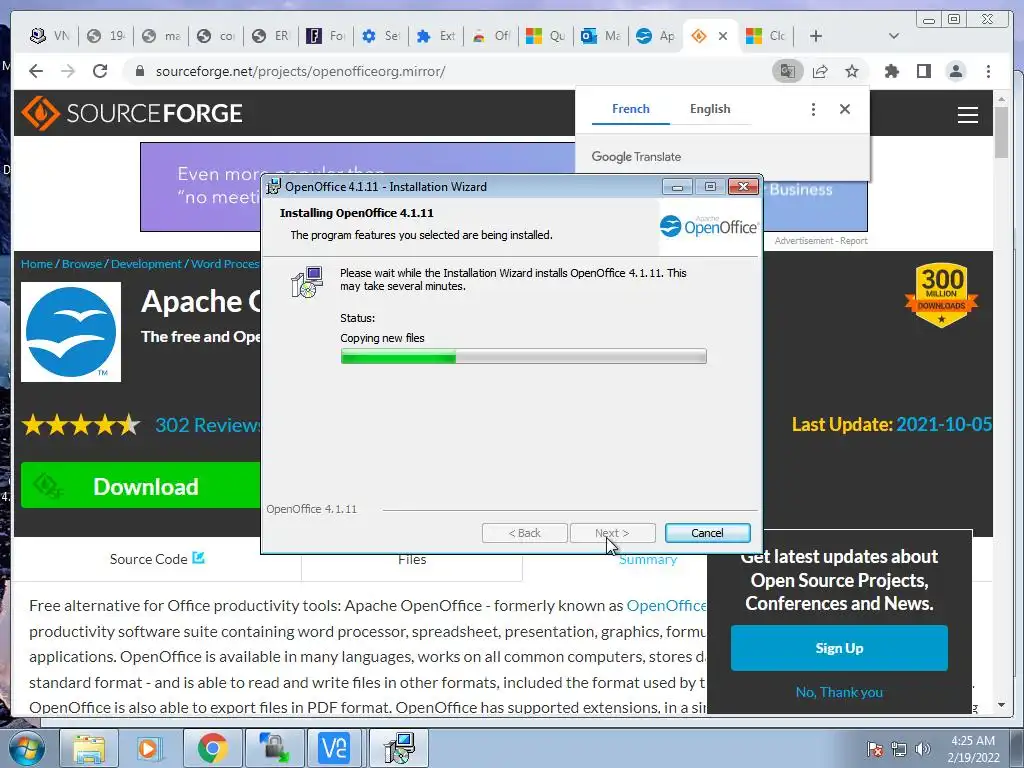Click the site security padlock icon

pyautogui.click(x=139, y=71)
